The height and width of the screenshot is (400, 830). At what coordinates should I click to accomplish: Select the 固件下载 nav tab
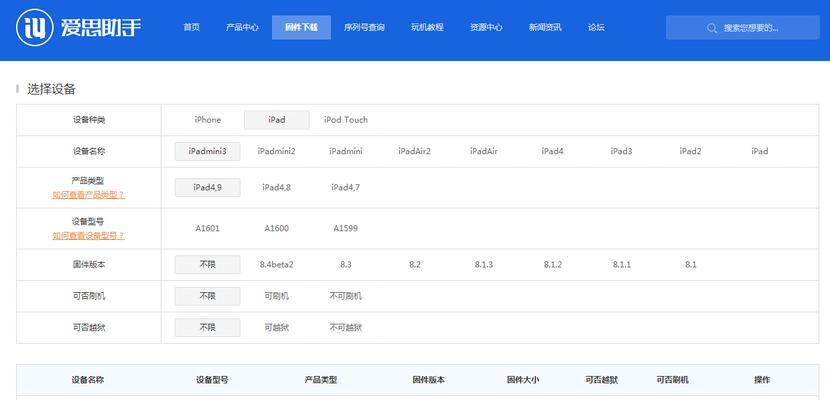point(301,28)
